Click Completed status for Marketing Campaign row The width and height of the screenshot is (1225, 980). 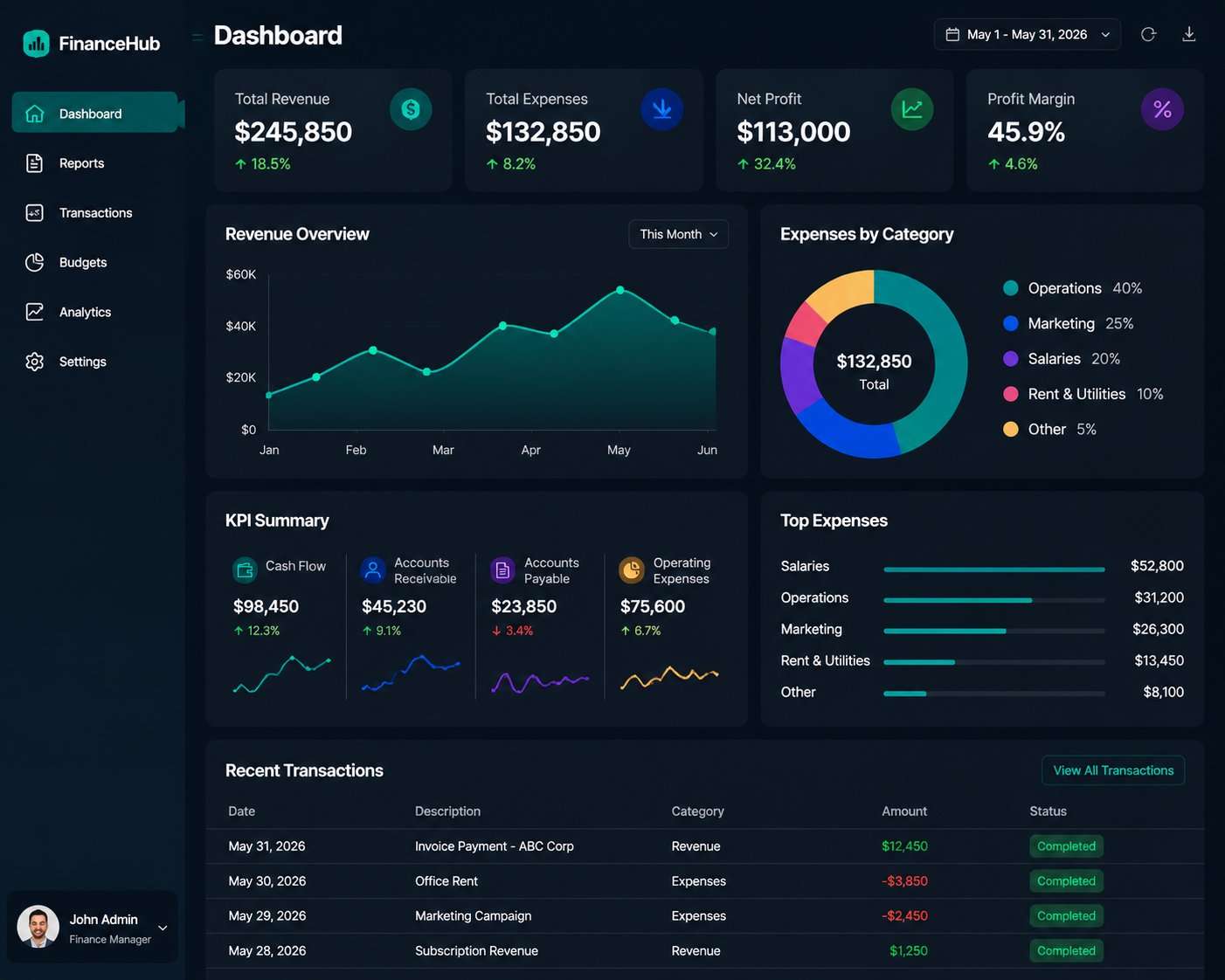click(1066, 916)
